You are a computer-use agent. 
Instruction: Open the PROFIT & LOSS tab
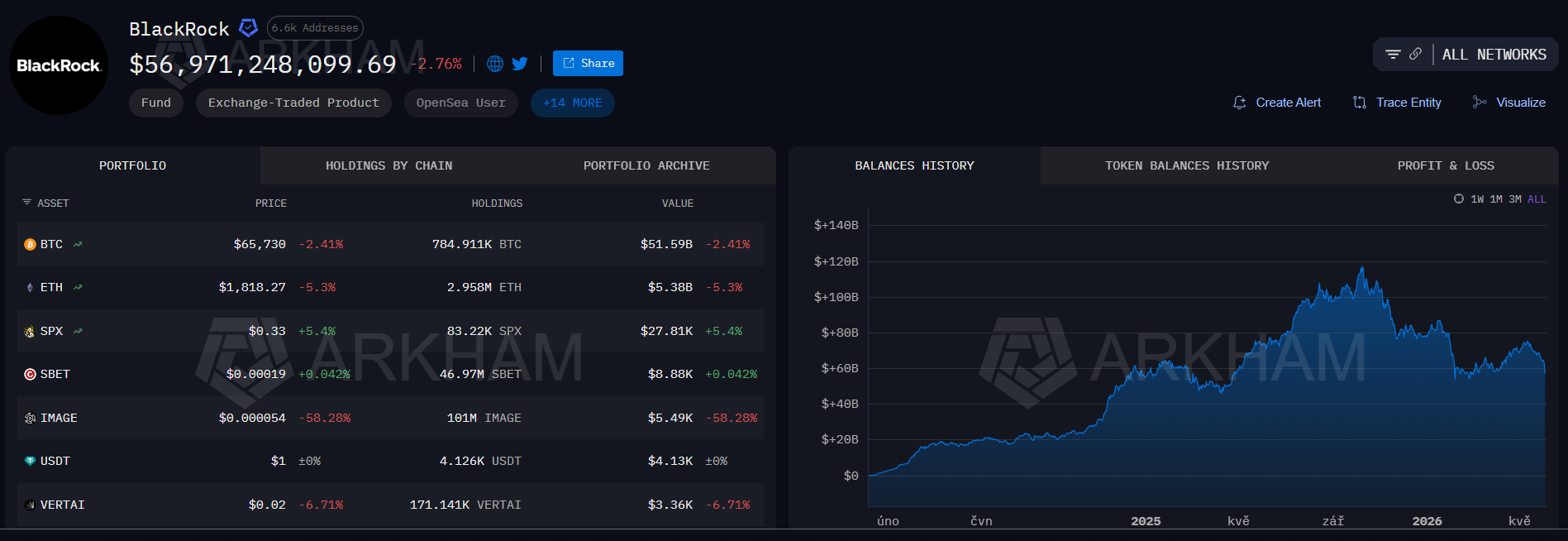pos(1446,165)
